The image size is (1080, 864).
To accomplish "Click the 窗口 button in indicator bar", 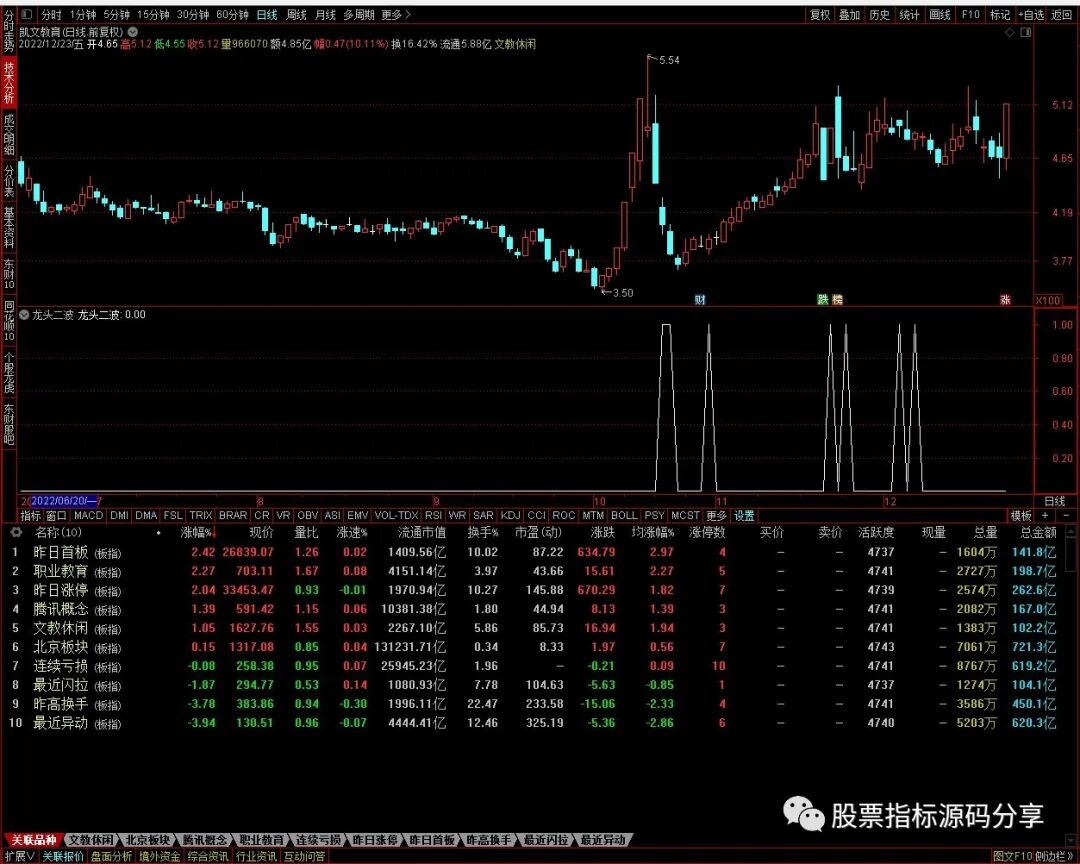I will pyautogui.click(x=56, y=515).
